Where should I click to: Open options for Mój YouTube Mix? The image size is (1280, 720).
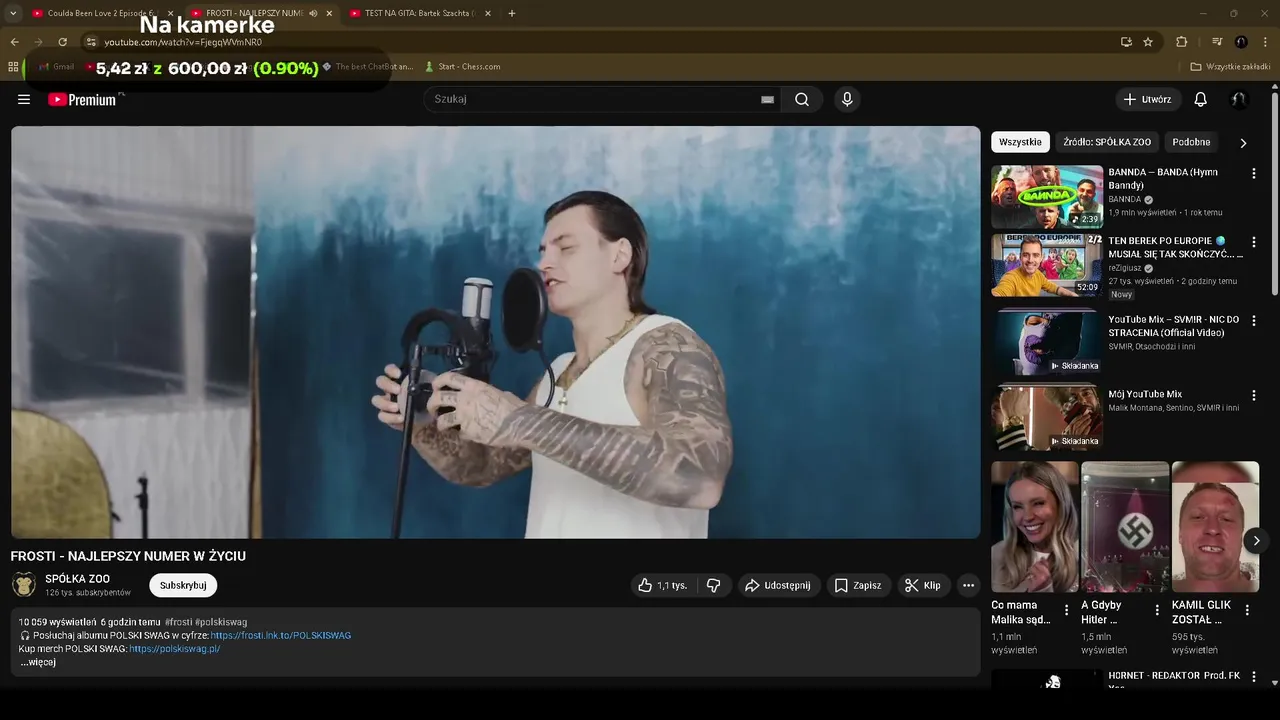1254,396
